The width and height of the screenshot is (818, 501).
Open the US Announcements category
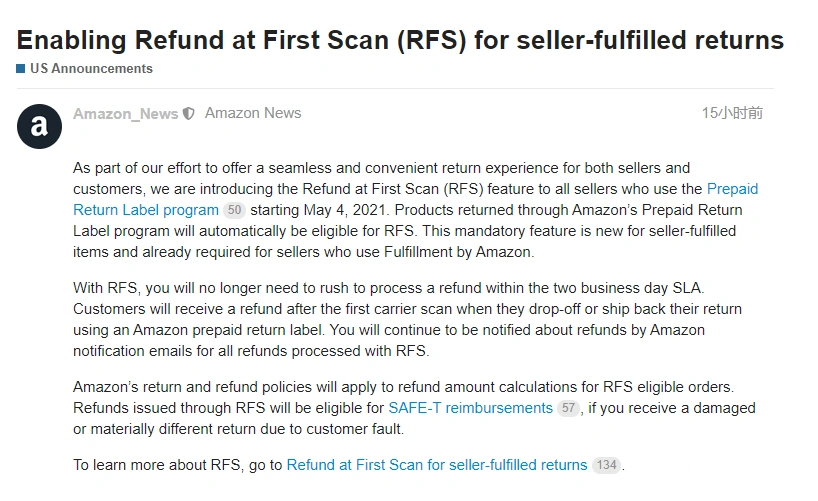pos(91,69)
